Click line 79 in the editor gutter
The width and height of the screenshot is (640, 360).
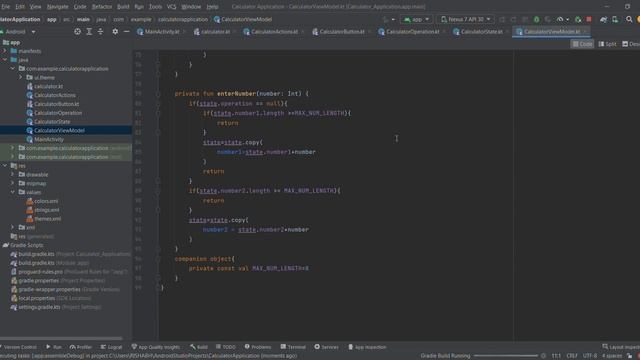[139, 93]
